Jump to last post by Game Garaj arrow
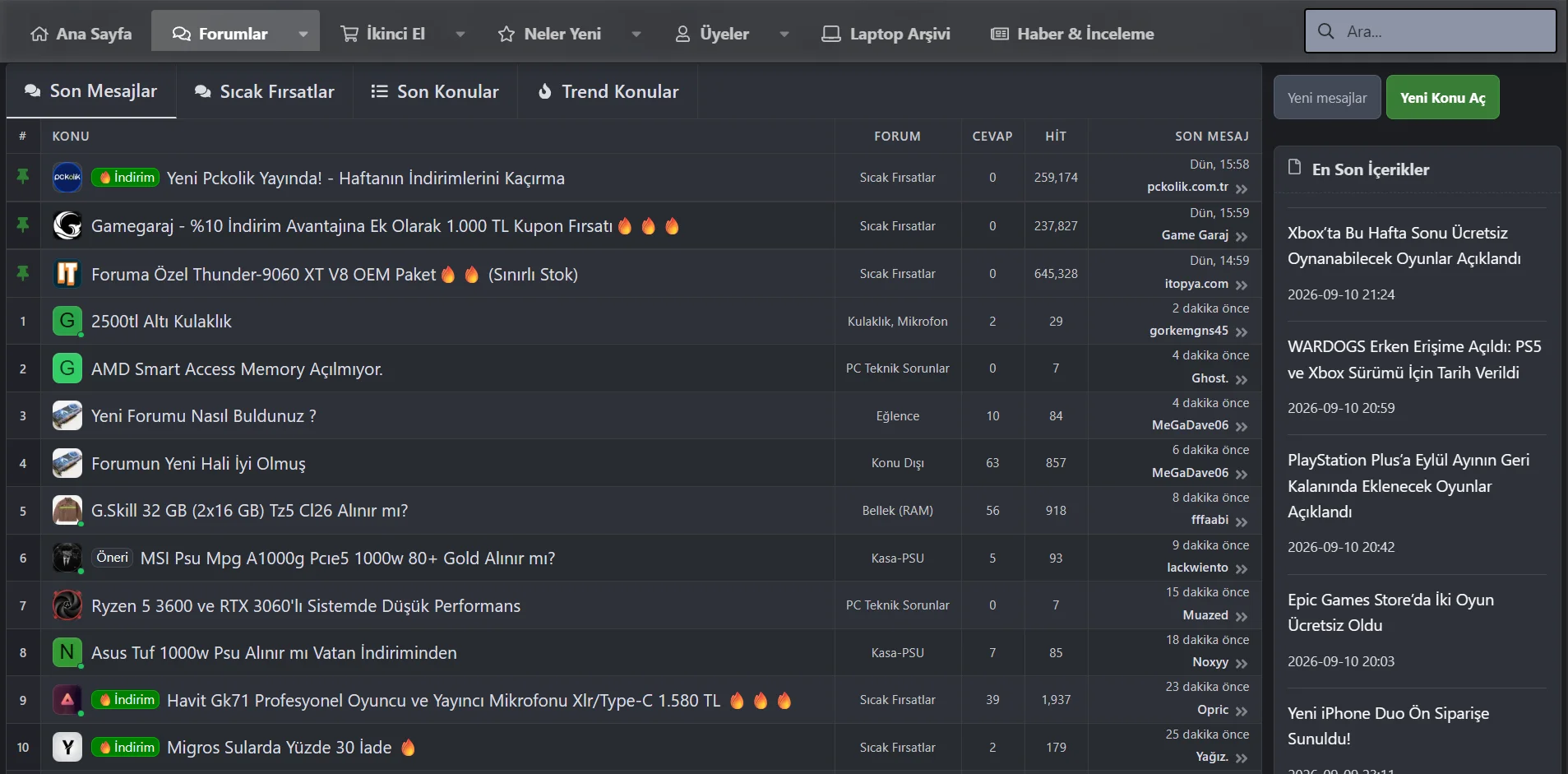This screenshot has height=774, width=1568. pos(1242,237)
